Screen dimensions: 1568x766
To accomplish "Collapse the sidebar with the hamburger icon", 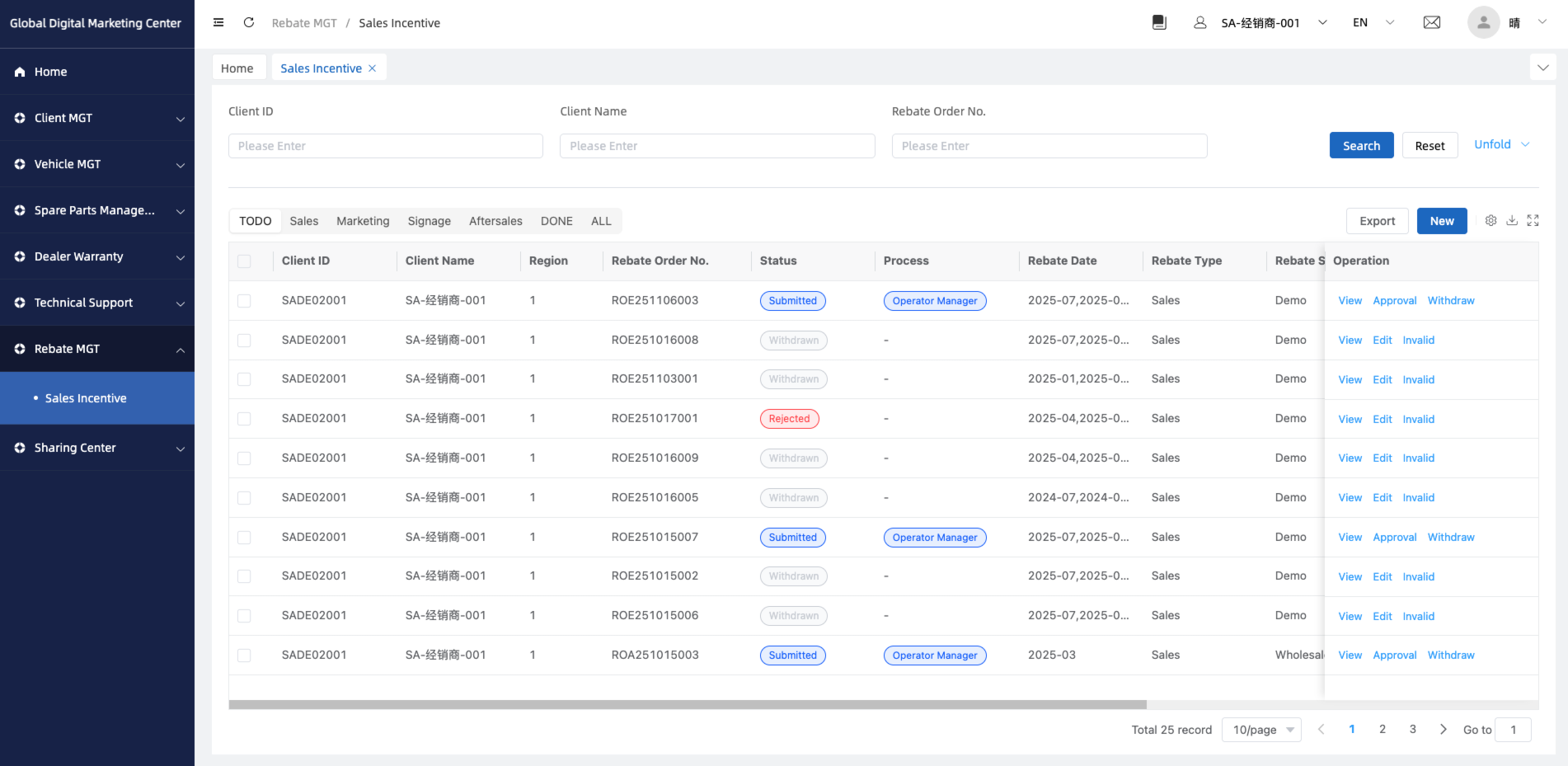I will (x=218, y=22).
